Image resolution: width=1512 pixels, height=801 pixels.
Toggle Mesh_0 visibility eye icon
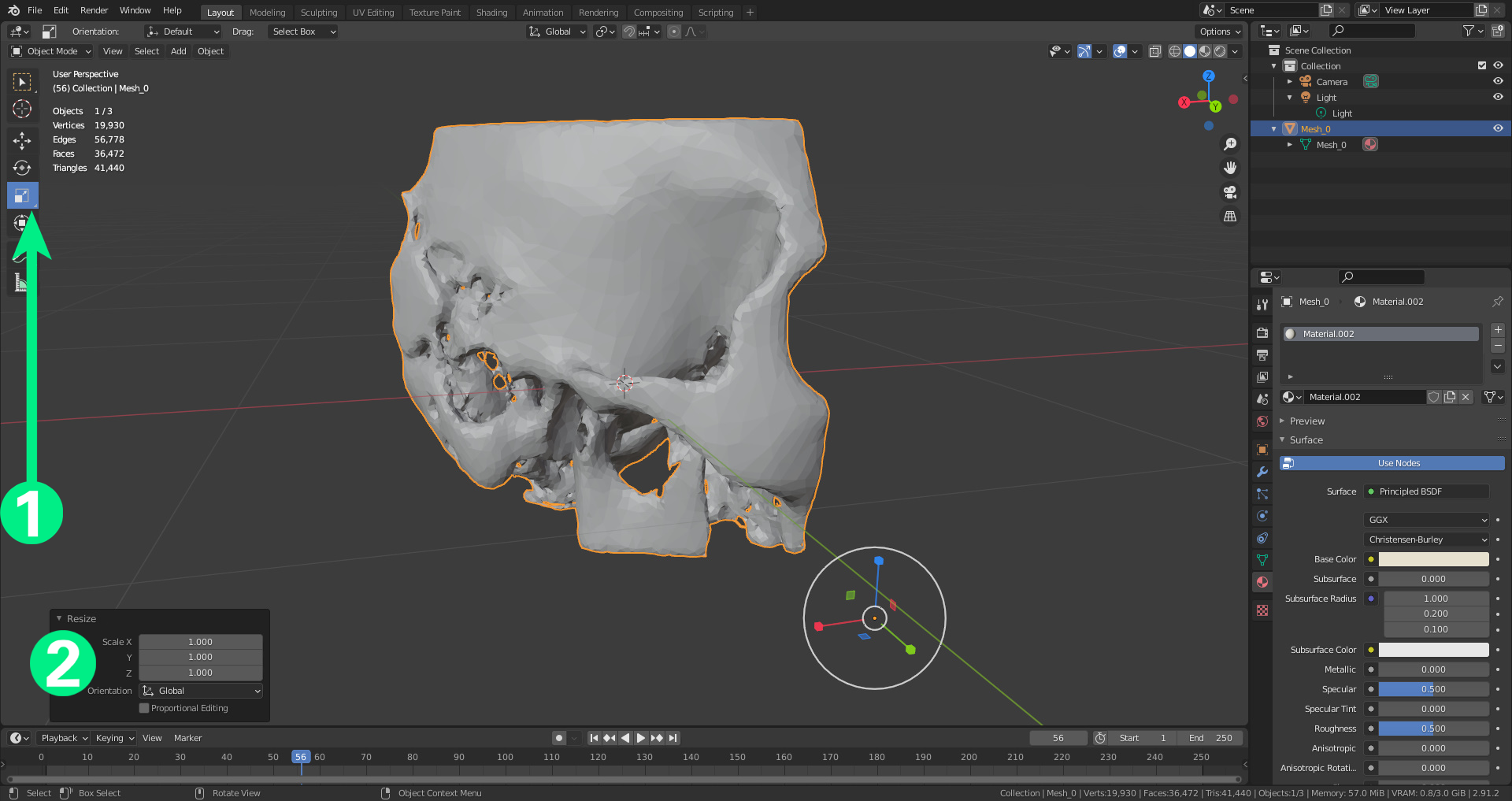point(1498,128)
